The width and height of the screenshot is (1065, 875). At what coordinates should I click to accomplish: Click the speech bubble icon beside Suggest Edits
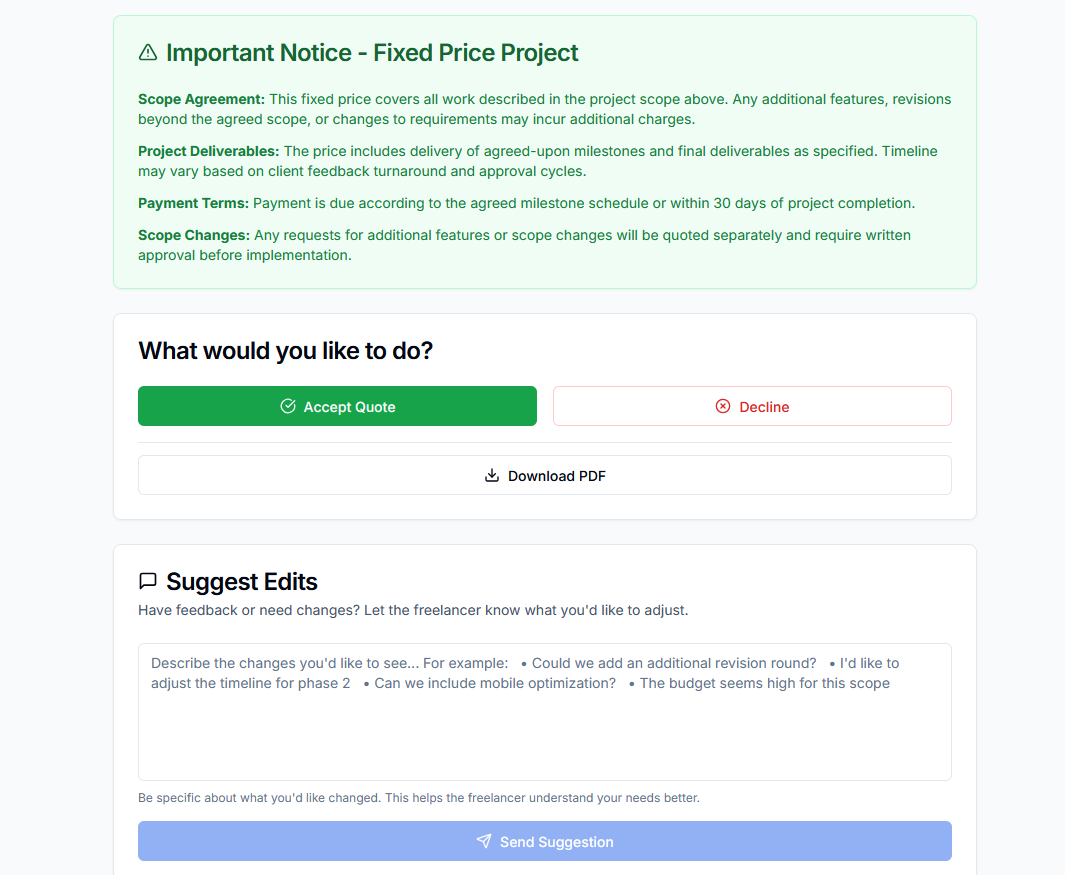[x=148, y=581]
